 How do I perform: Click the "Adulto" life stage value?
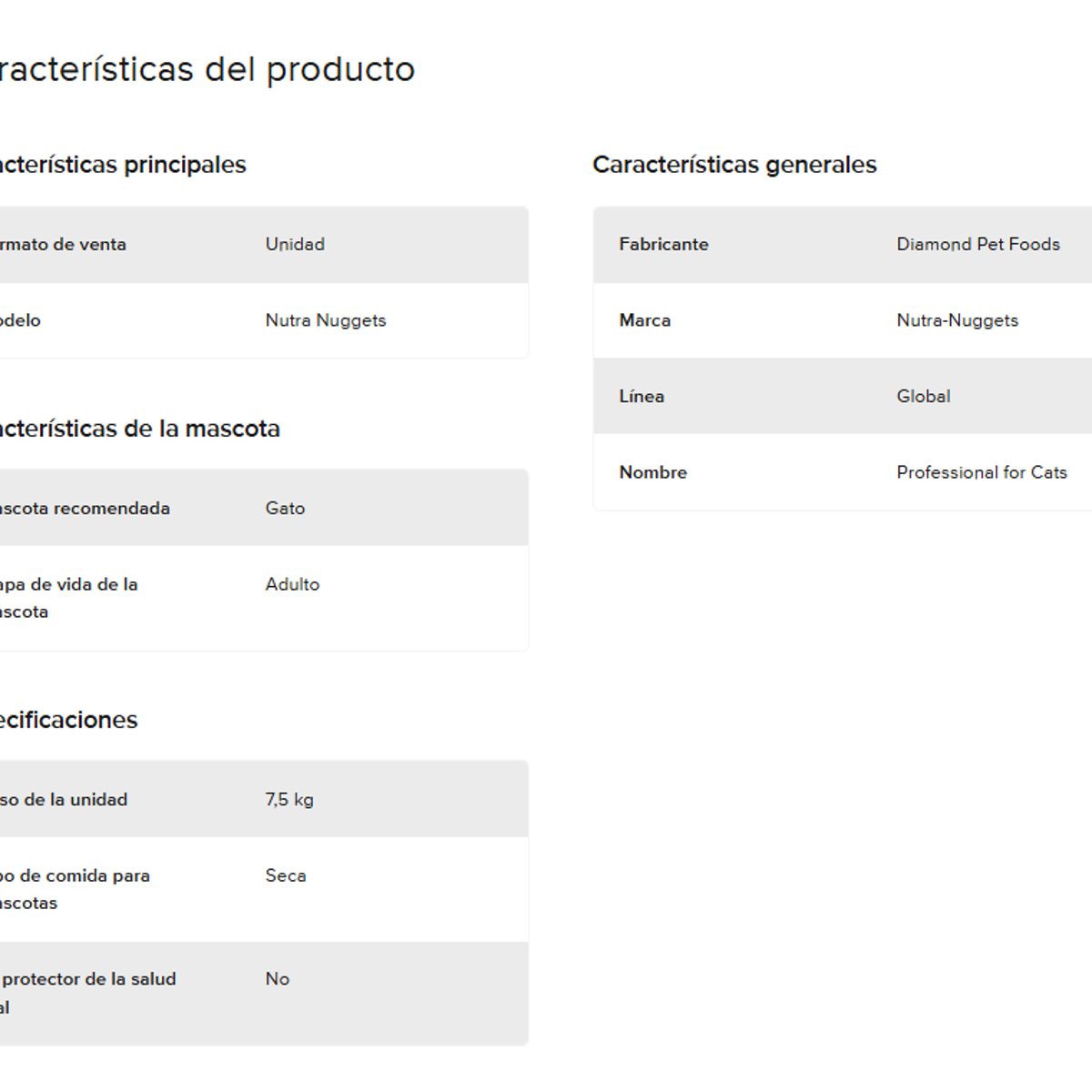(292, 584)
